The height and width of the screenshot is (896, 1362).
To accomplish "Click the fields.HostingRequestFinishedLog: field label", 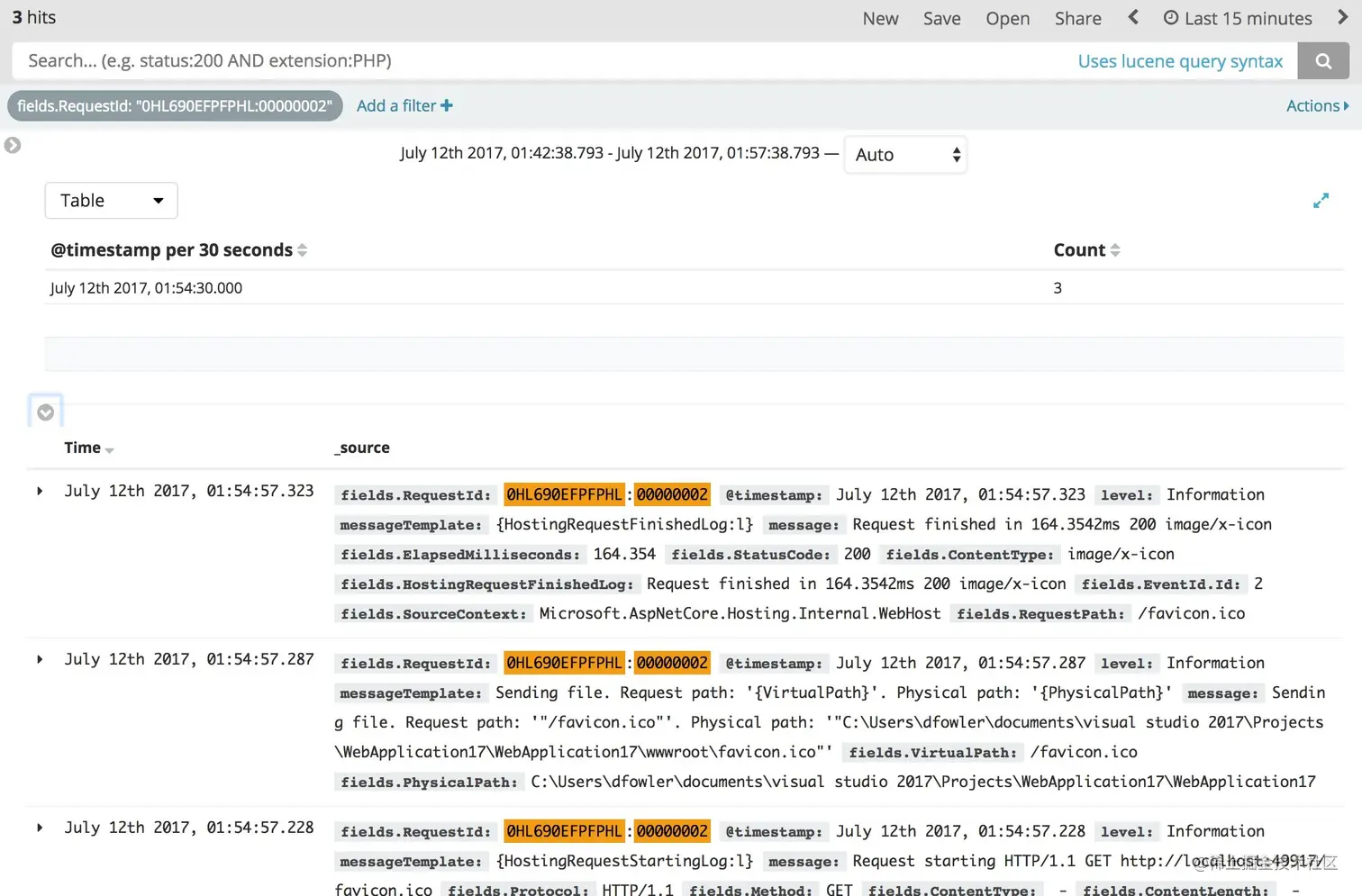I will [486, 584].
